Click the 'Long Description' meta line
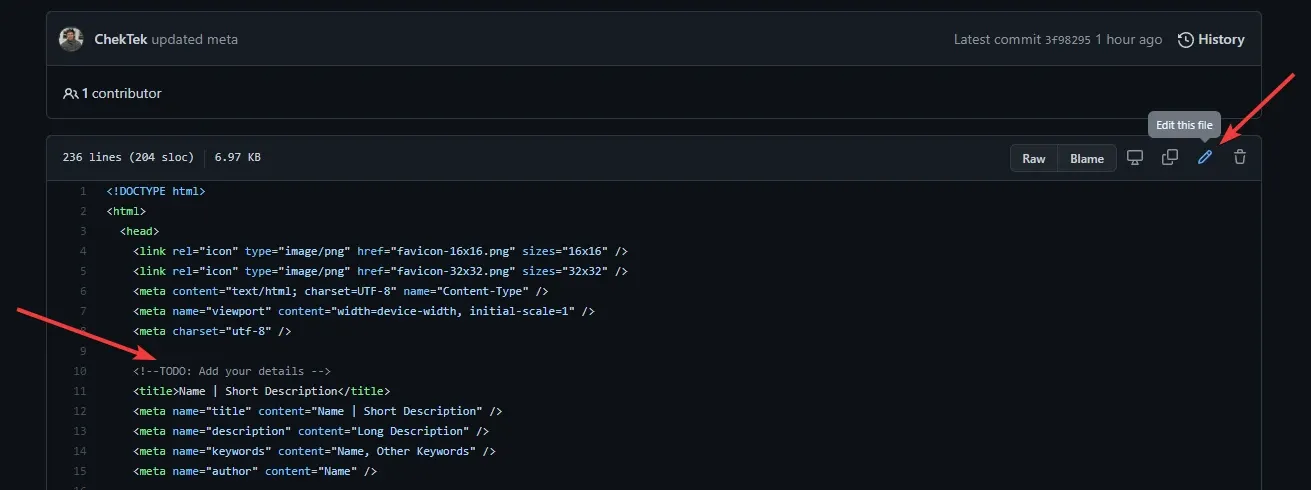Image resolution: width=1311 pixels, height=490 pixels. pos(311,431)
